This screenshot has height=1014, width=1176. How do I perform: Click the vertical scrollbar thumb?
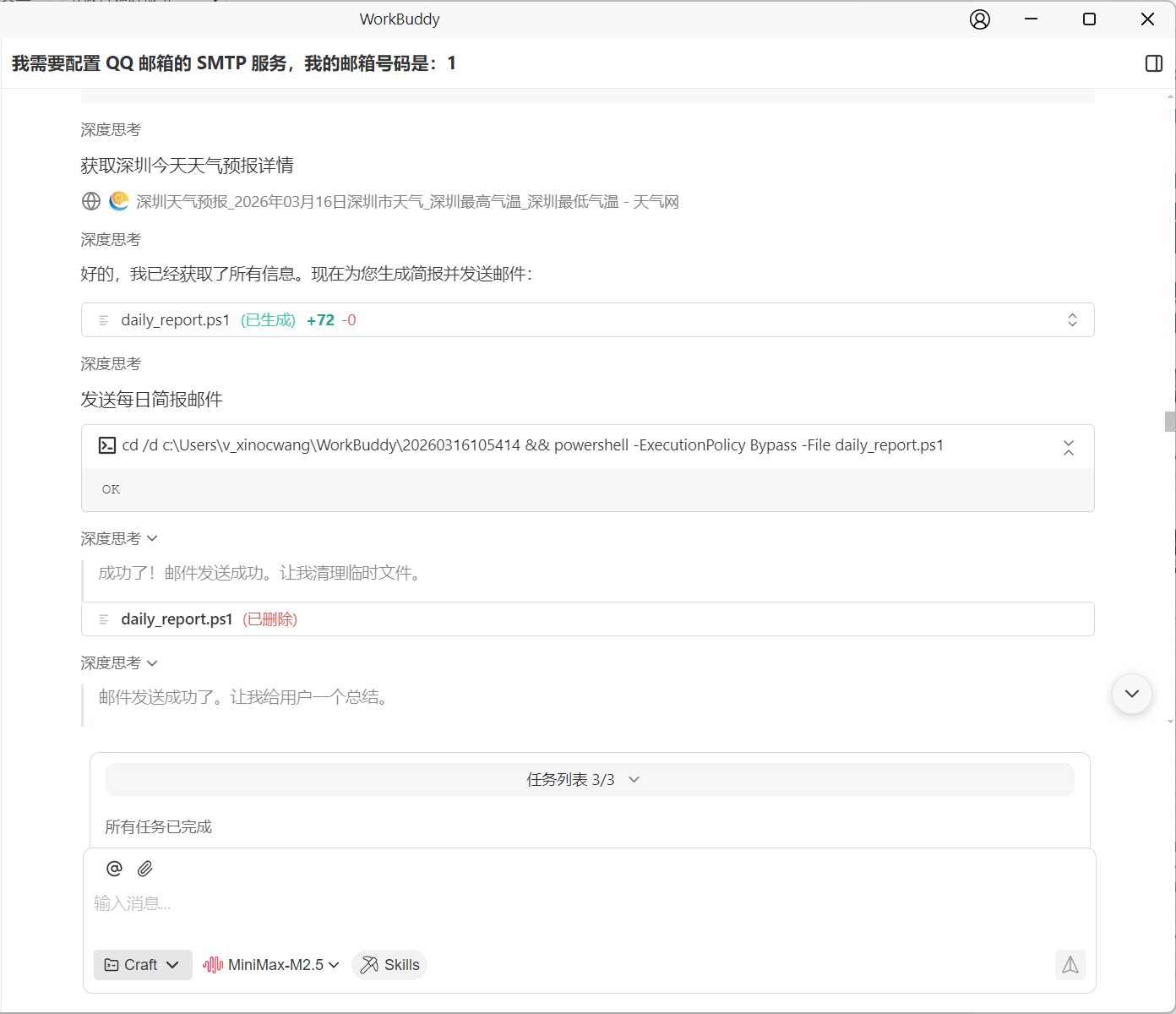coord(1169,421)
